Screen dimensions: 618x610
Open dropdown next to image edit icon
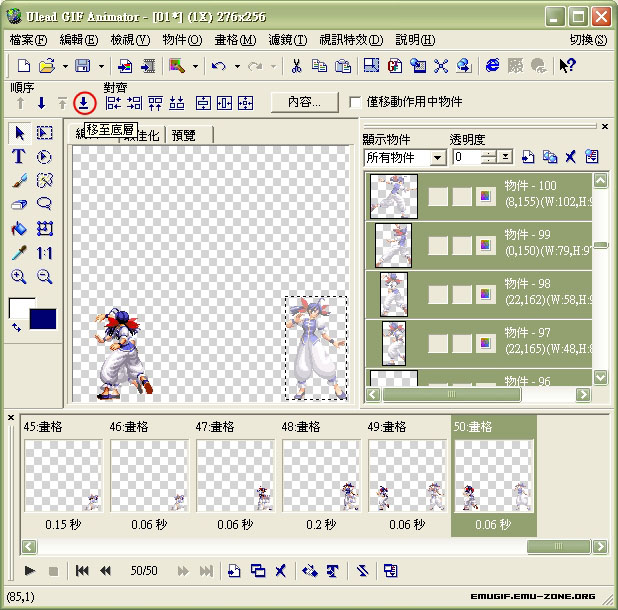(x=195, y=66)
